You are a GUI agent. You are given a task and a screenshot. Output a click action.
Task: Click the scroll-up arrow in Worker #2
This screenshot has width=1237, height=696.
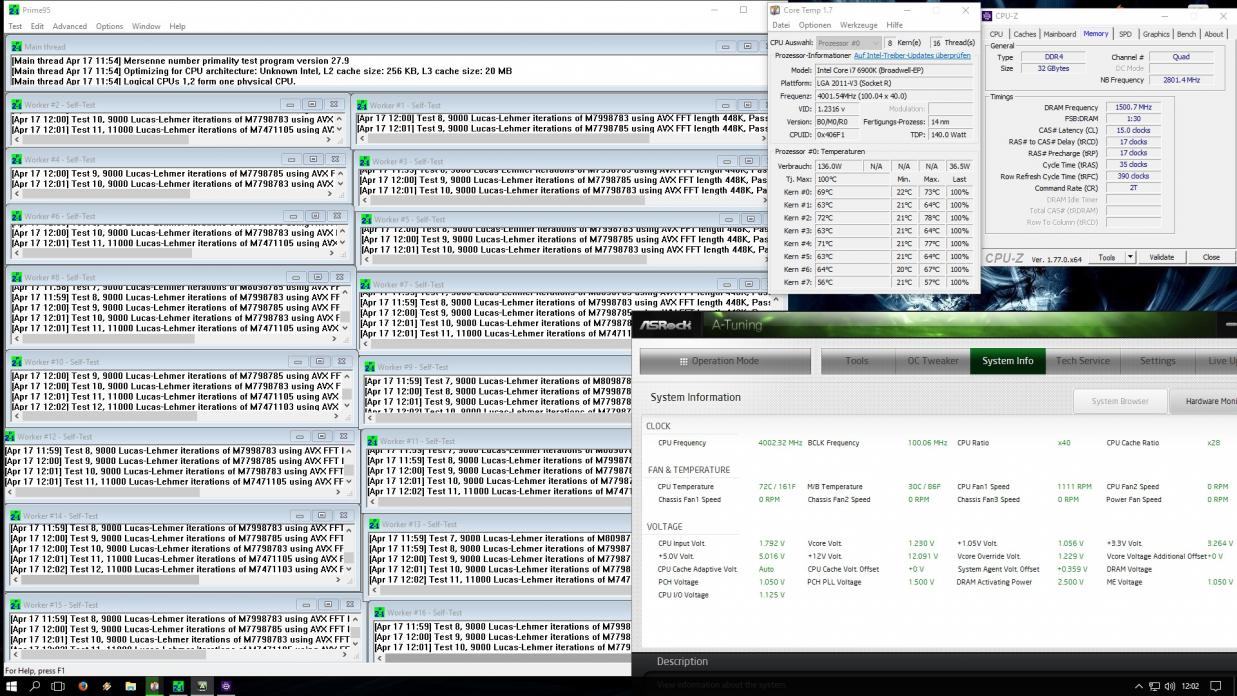tap(339, 118)
